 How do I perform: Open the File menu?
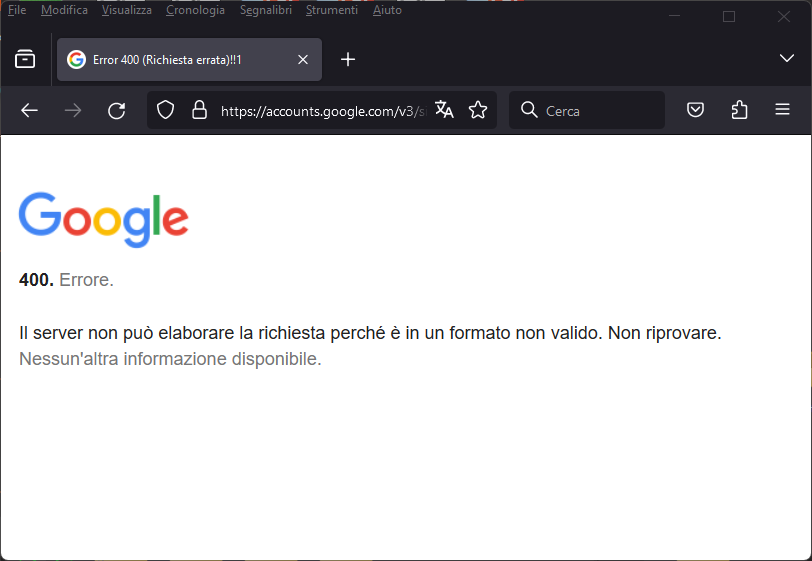tap(17, 10)
